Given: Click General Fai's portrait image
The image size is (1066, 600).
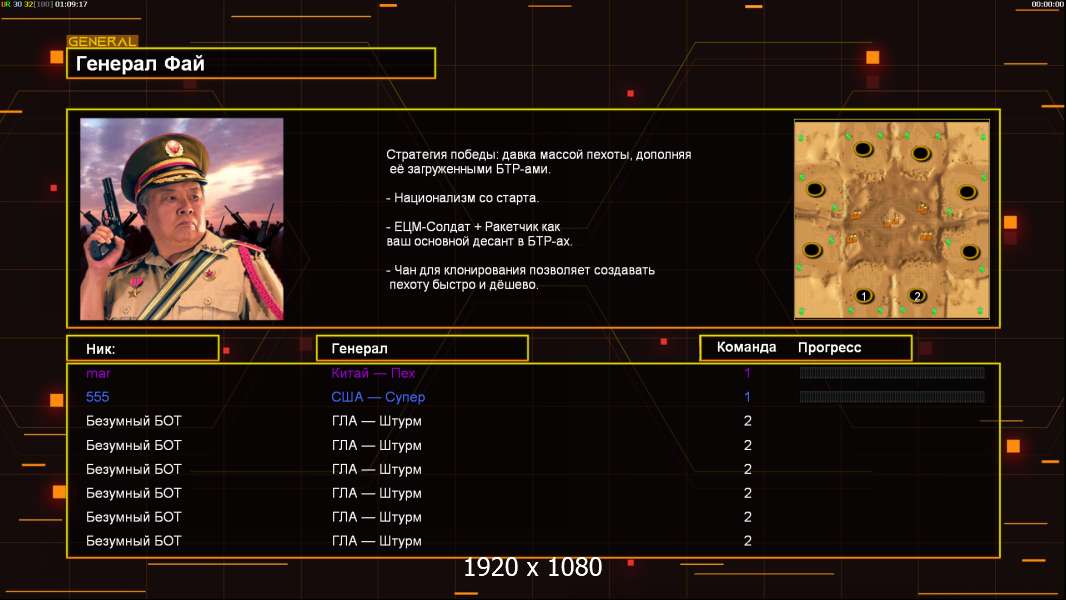Looking at the screenshot, I should click(182, 219).
